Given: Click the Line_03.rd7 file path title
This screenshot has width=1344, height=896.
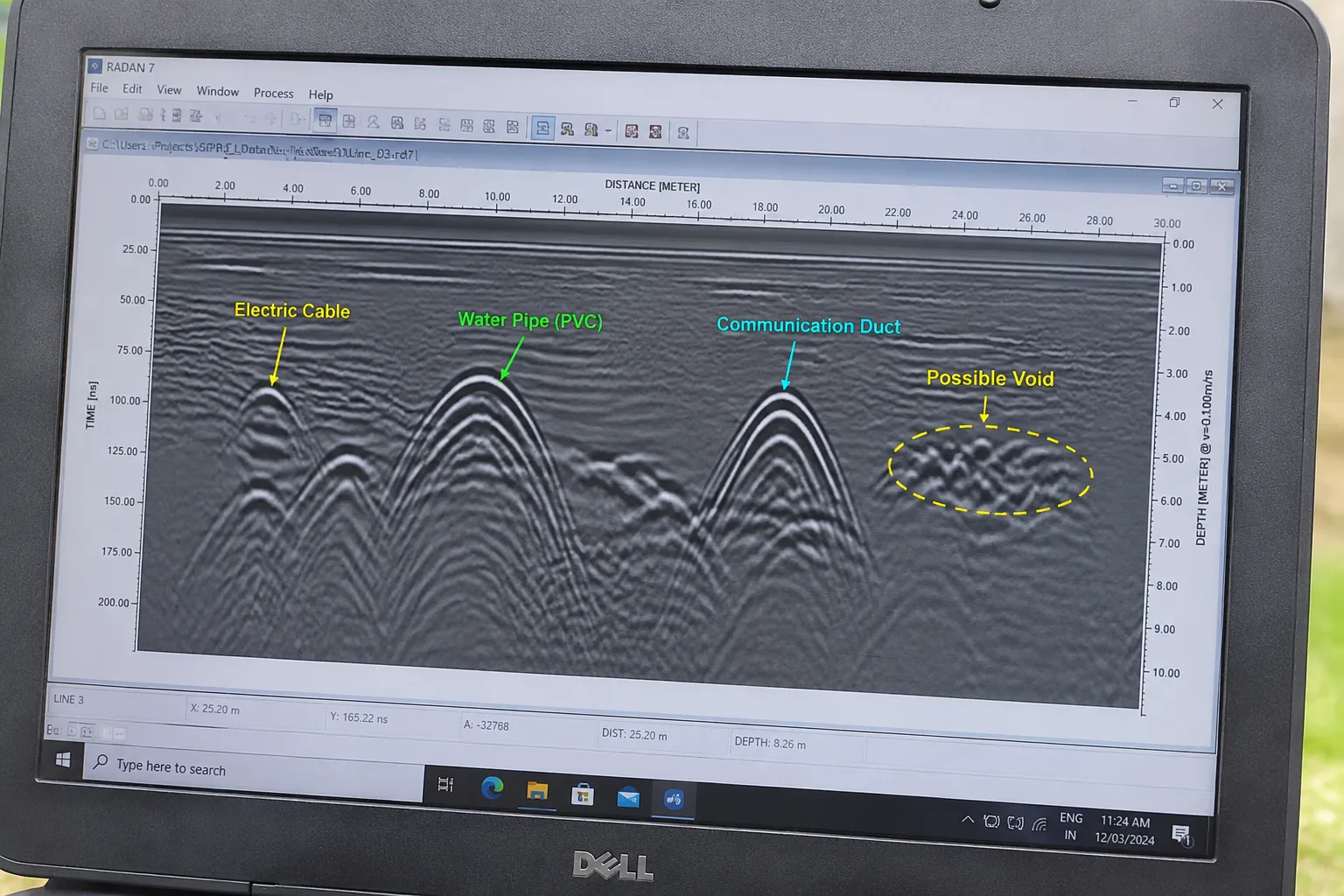Looking at the screenshot, I should pyautogui.click(x=260, y=150).
